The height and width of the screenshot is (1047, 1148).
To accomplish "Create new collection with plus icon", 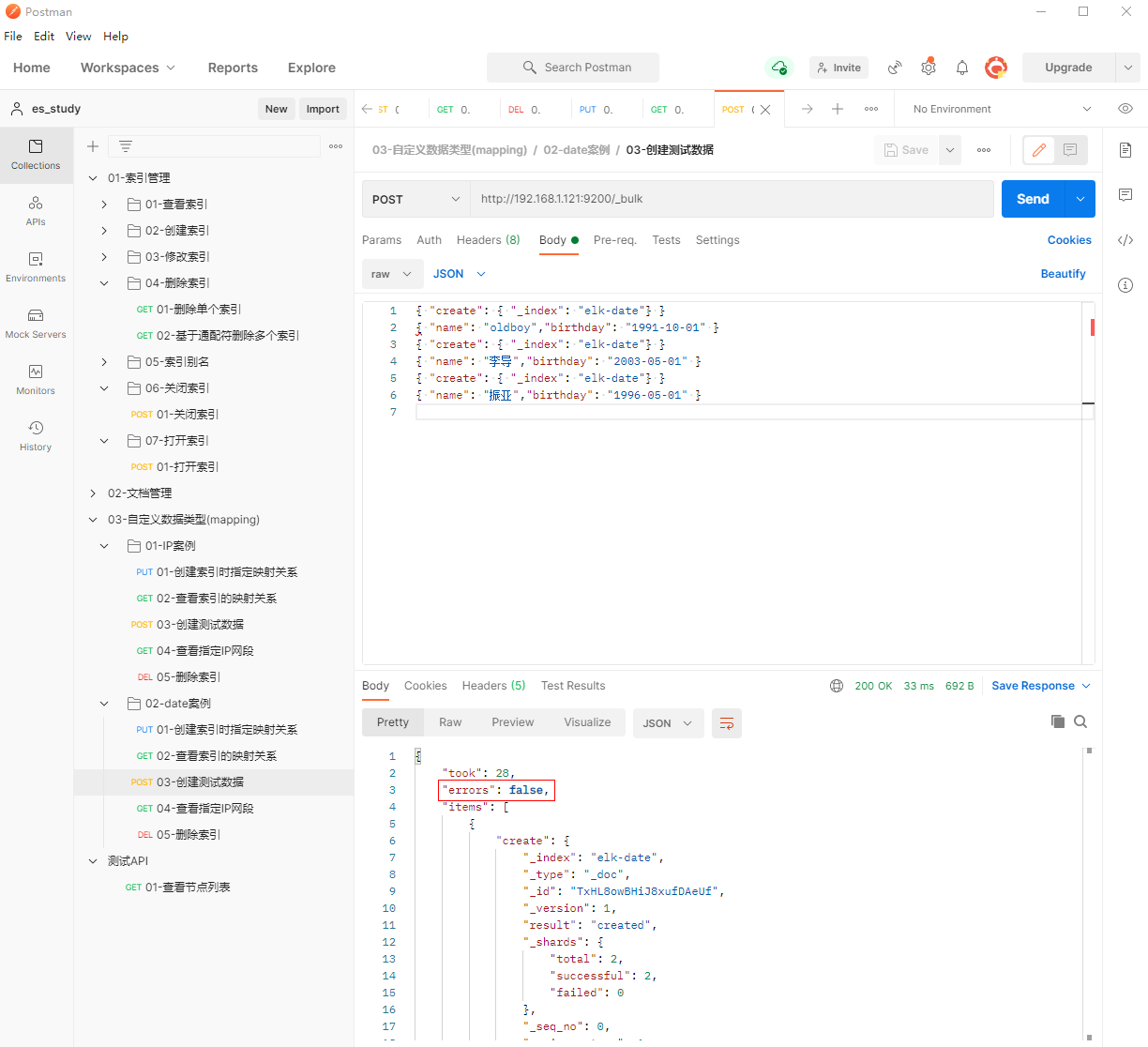I will click(93, 146).
